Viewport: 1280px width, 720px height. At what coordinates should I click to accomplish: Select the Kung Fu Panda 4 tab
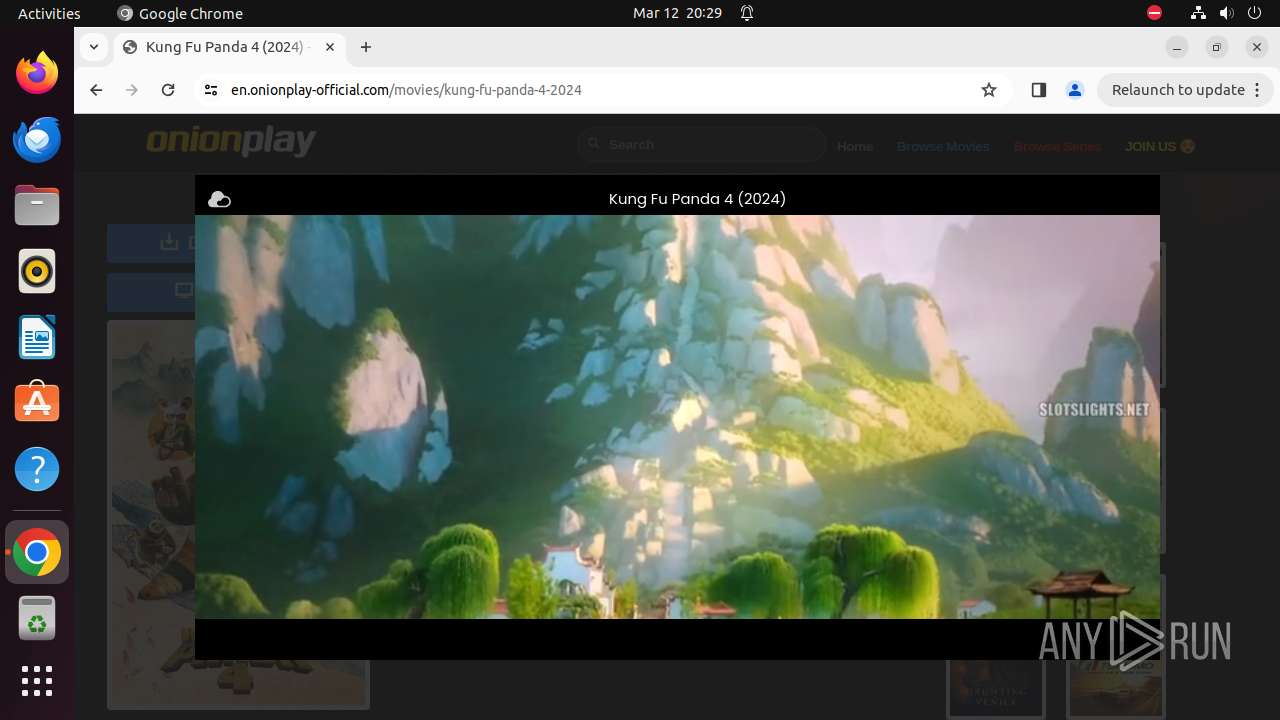tap(230, 47)
